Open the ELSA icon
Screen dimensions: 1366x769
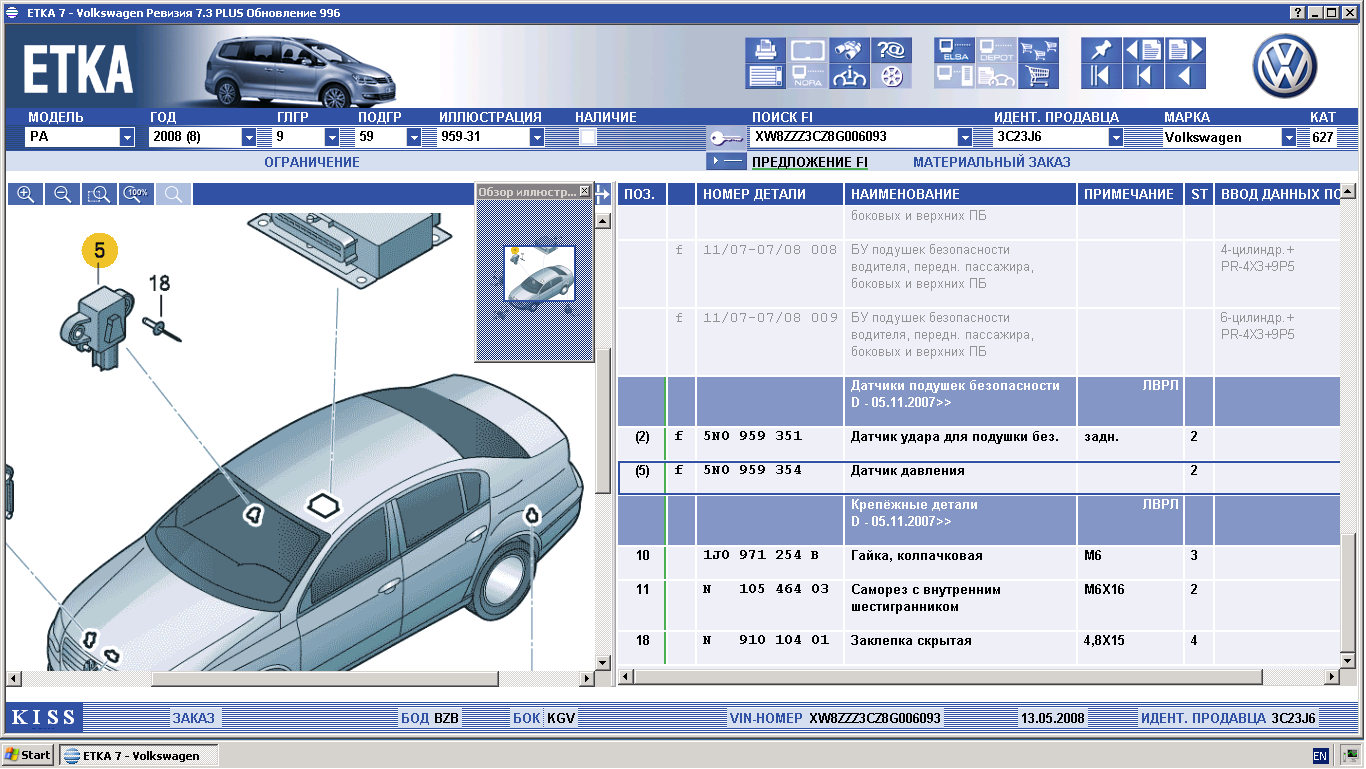click(x=954, y=49)
